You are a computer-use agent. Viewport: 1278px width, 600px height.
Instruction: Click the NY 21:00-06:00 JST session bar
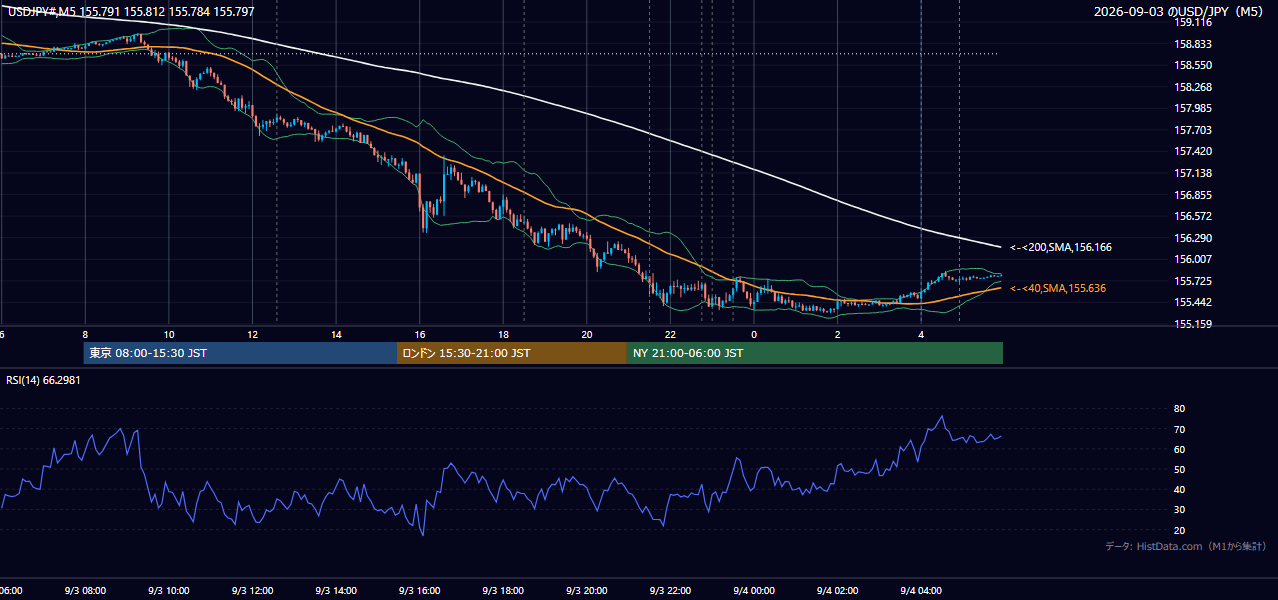pyautogui.click(x=815, y=353)
